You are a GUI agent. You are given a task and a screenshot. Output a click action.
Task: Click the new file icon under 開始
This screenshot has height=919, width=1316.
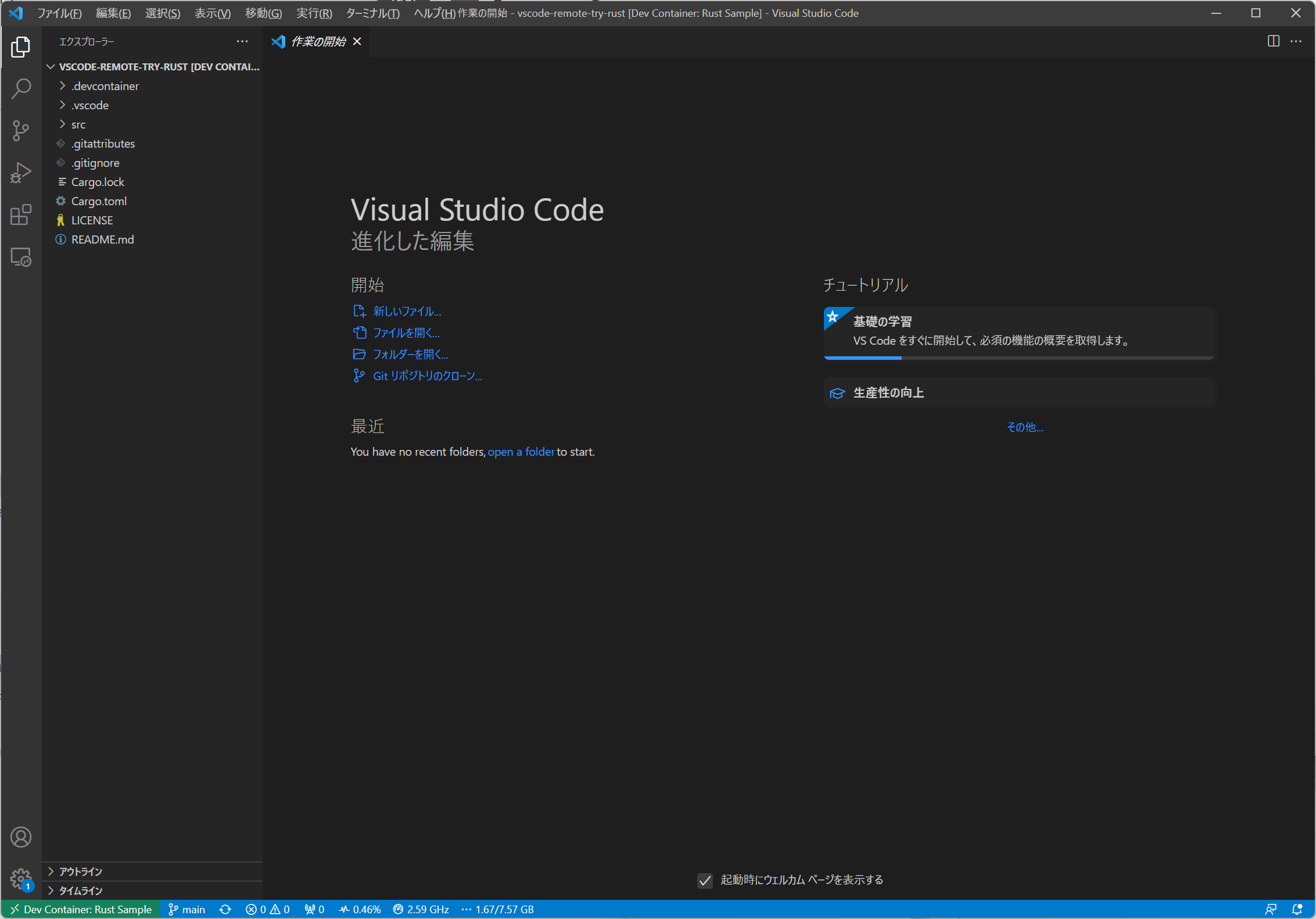(360, 312)
